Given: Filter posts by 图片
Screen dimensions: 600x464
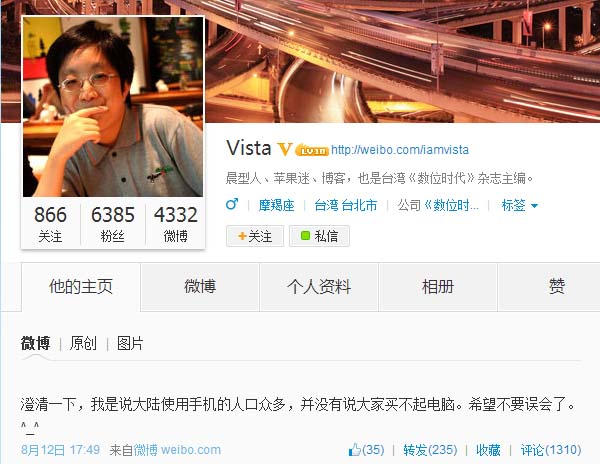Looking at the screenshot, I should pos(130,343).
